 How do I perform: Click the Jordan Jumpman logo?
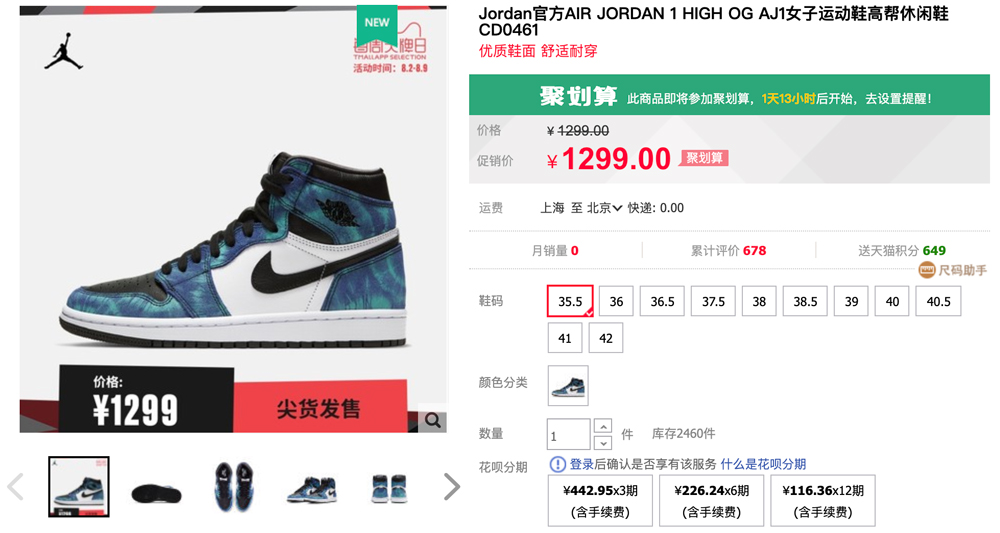pos(64,51)
